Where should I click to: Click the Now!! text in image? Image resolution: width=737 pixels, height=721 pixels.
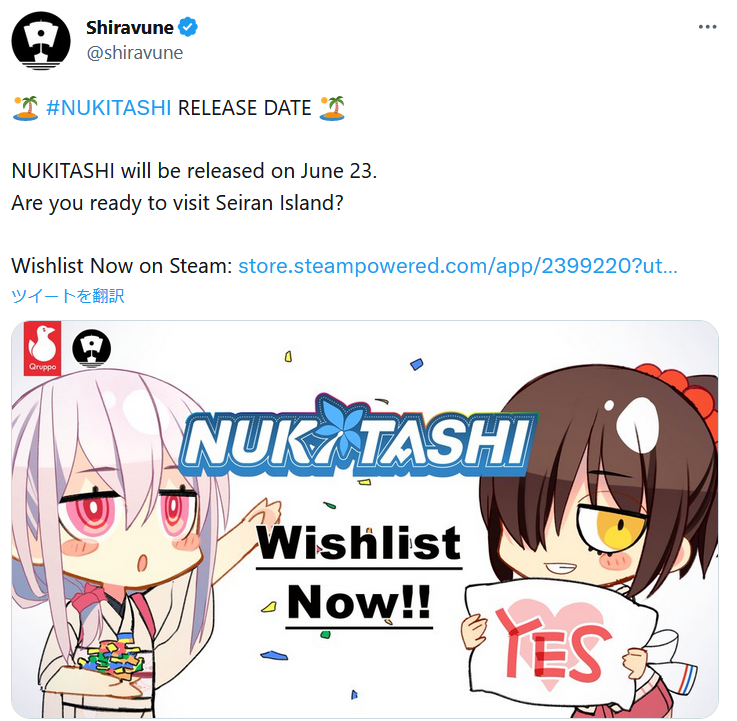pyautogui.click(x=359, y=603)
